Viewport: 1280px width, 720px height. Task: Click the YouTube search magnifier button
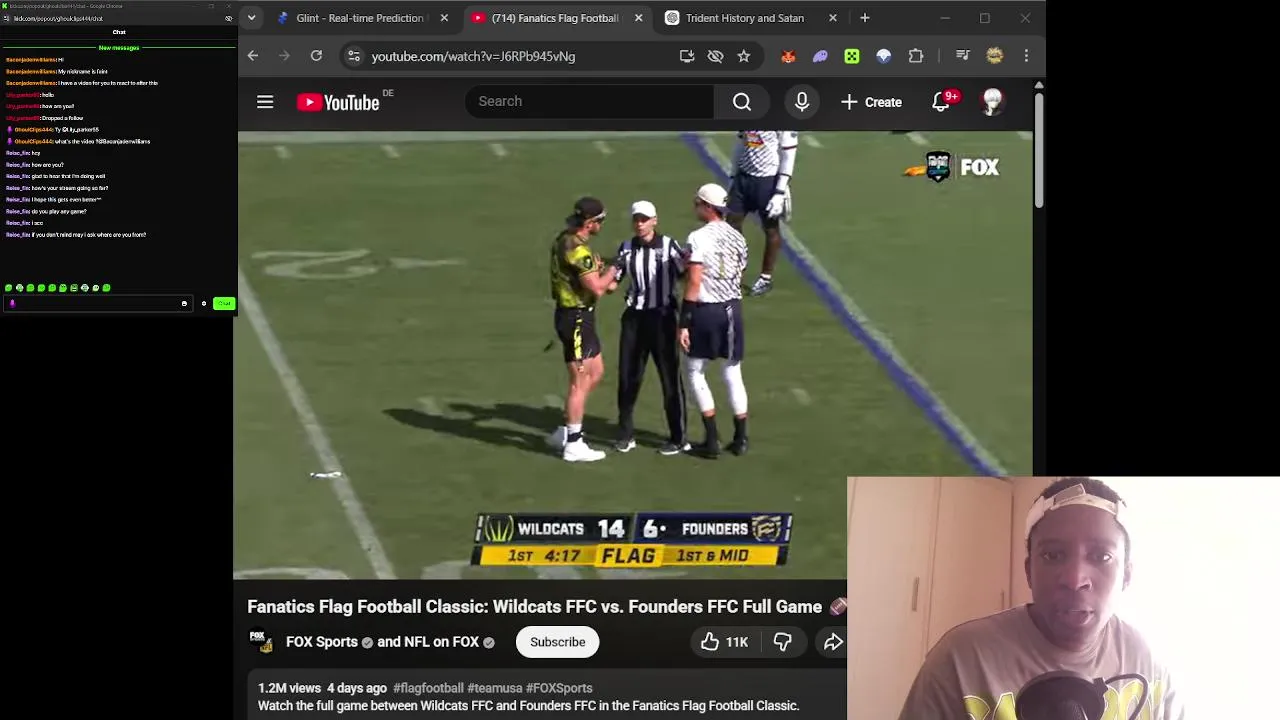(x=742, y=102)
